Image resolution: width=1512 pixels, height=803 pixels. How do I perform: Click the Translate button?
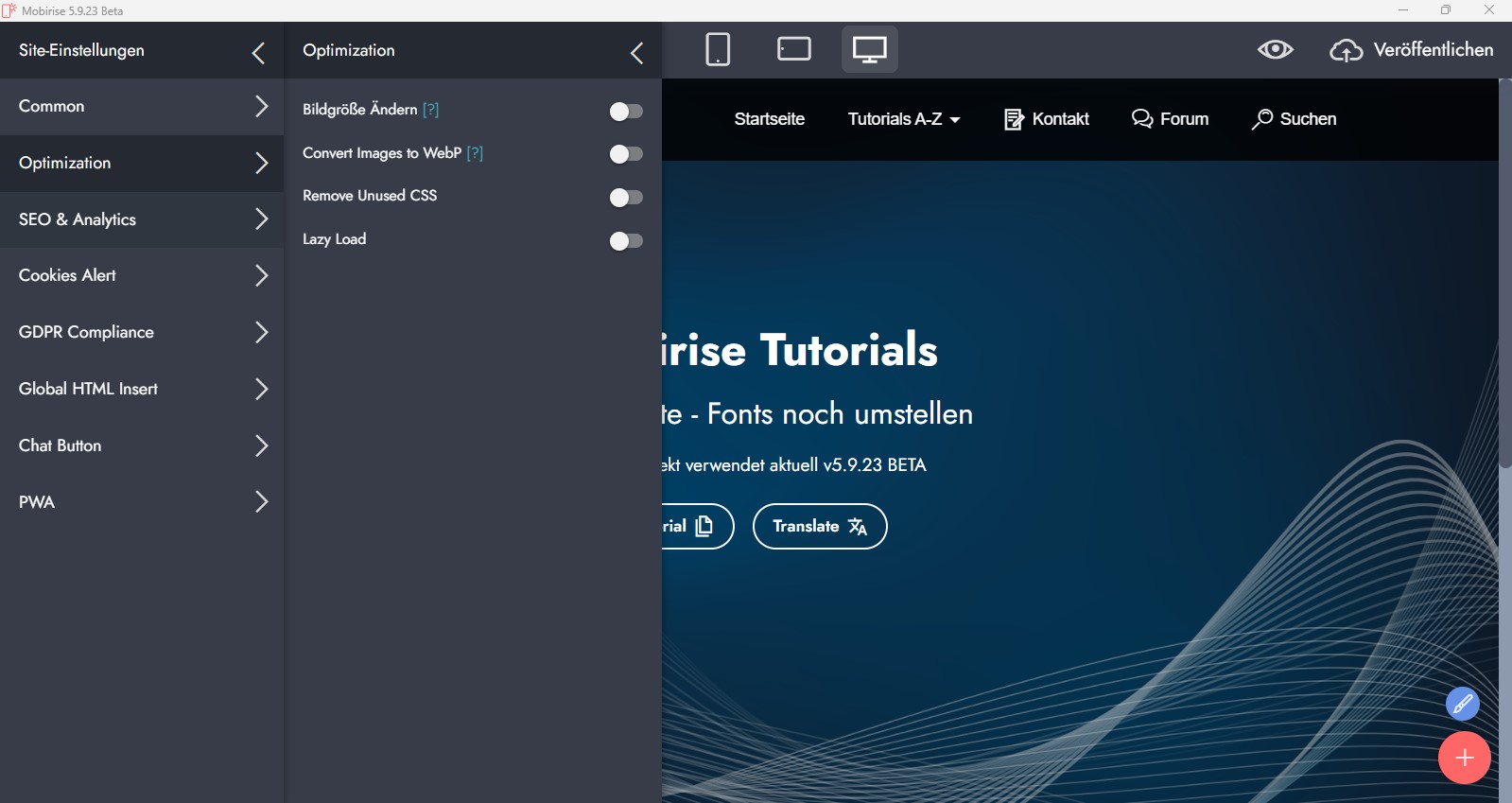pos(819,527)
